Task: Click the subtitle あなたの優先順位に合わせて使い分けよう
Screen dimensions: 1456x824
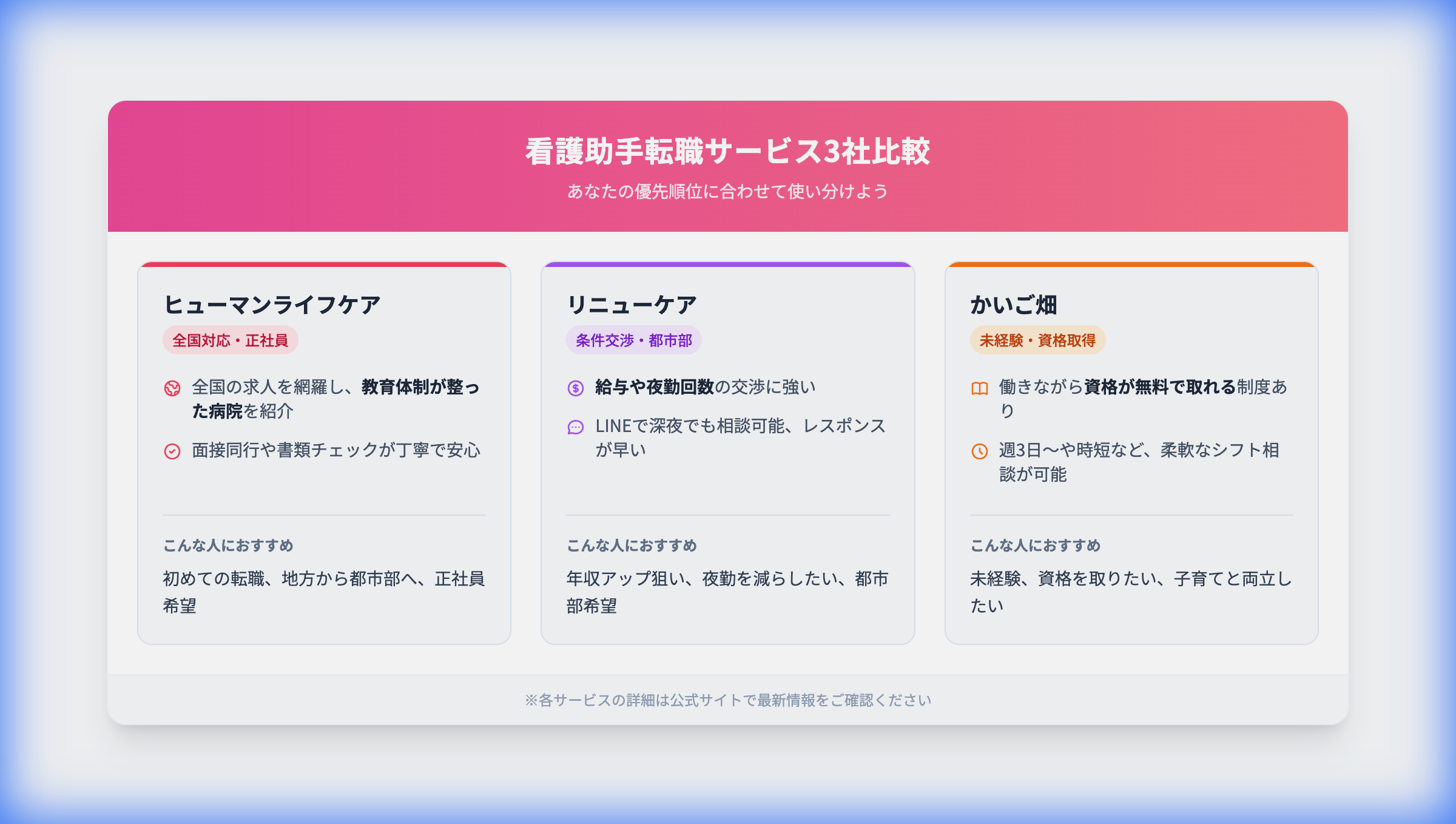Action: tap(728, 192)
